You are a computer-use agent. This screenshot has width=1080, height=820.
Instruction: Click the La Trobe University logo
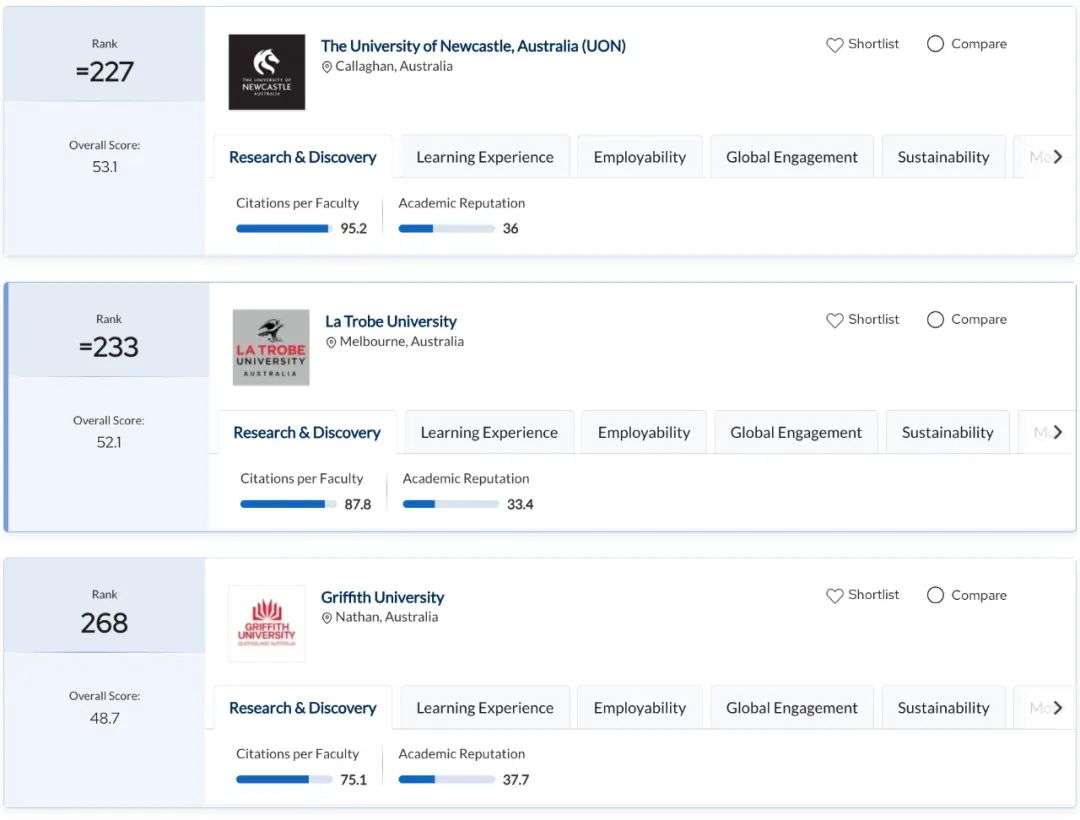[x=271, y=348]
